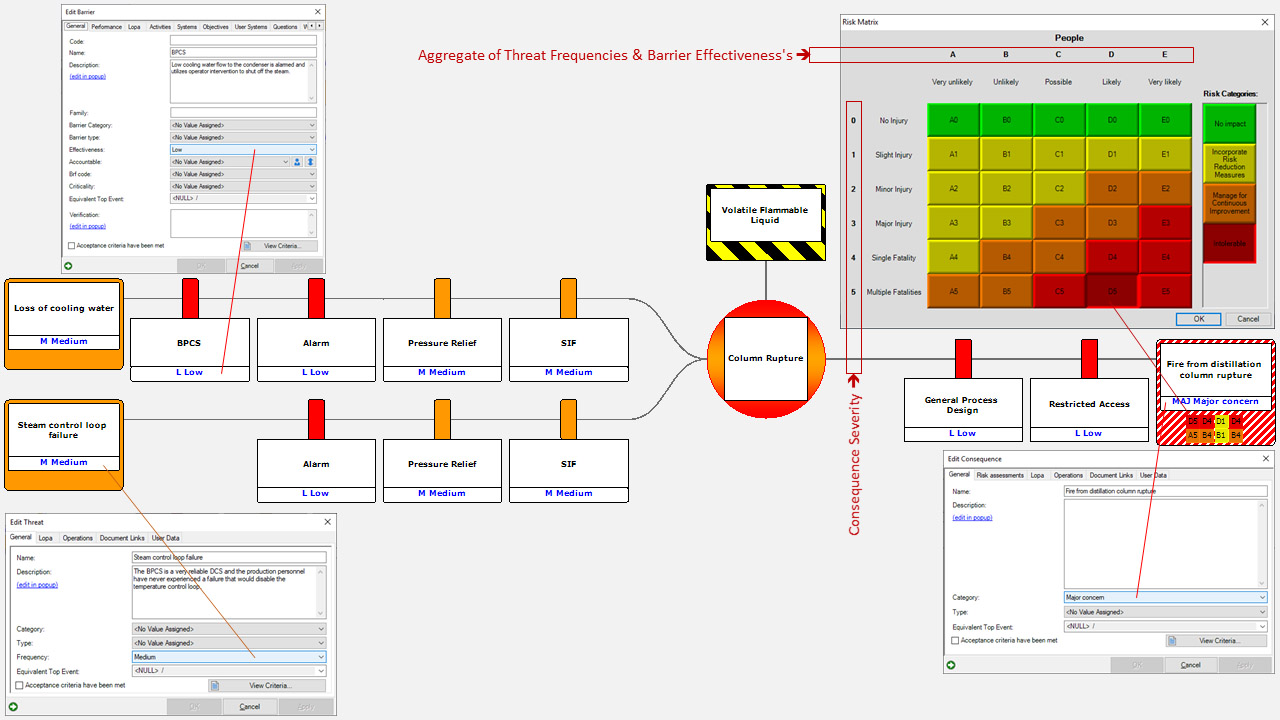The image size is (1280, 720).
Task: Check Acceptance criteria box in Edit Consequence
Action: pos(956,640)
